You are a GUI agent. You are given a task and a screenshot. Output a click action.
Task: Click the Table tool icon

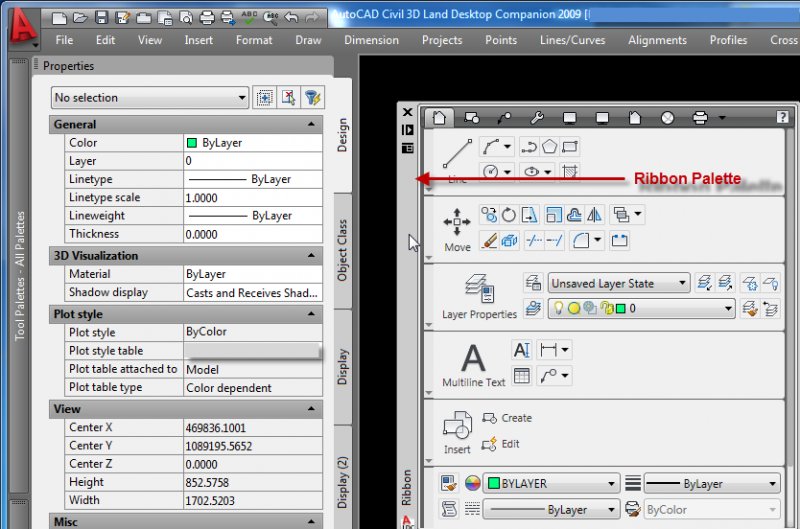(x=521, y=376)
